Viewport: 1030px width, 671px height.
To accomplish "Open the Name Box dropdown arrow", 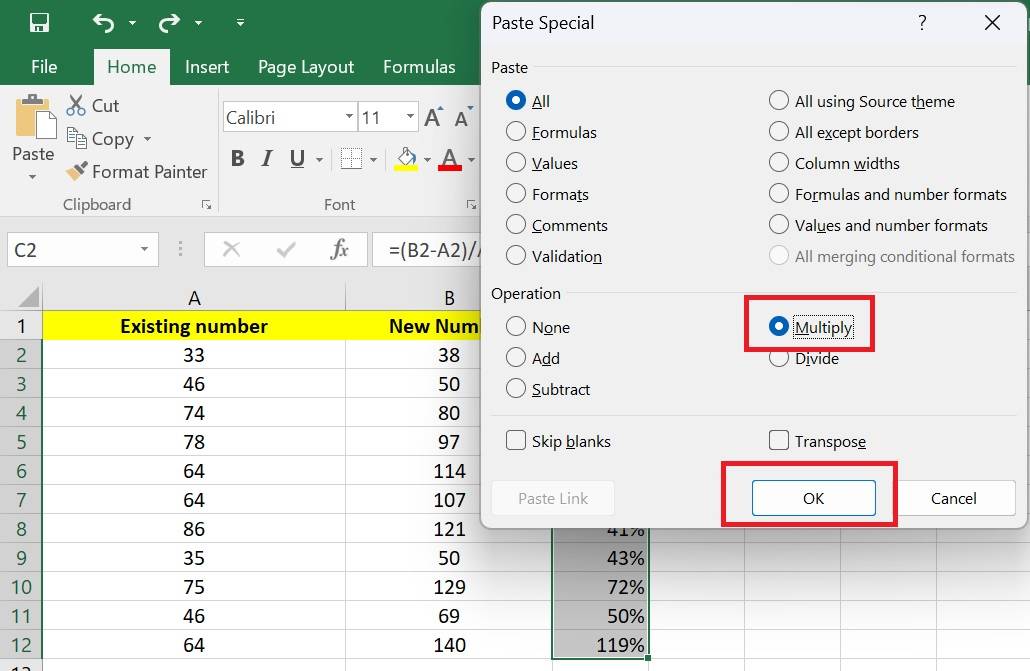I will click(x=144, y=250).
